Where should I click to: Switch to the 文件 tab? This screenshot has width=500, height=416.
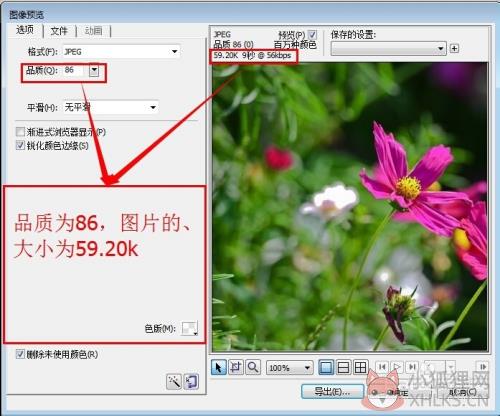point(59,31)
